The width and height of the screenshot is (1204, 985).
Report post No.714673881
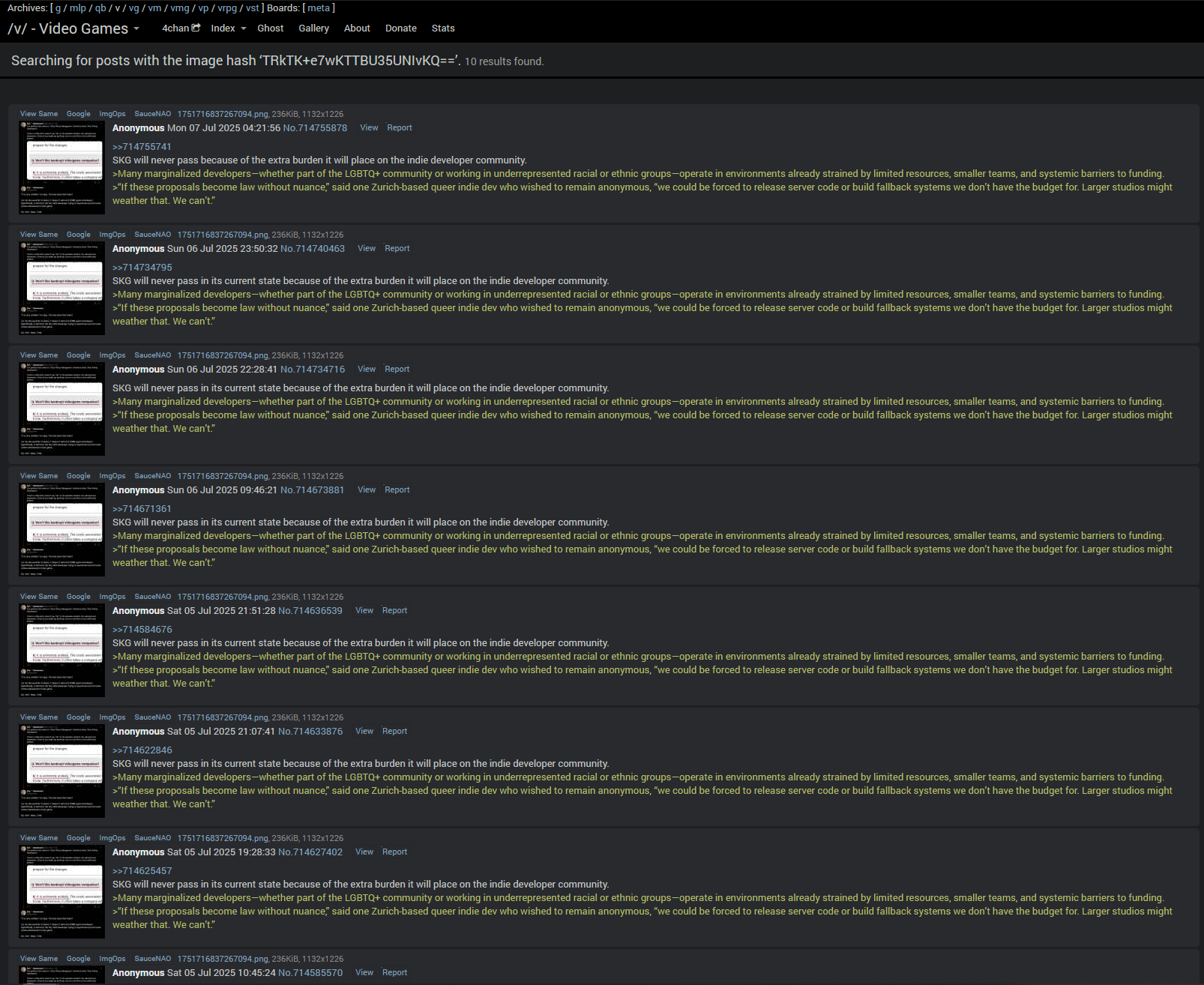point(397,490)
